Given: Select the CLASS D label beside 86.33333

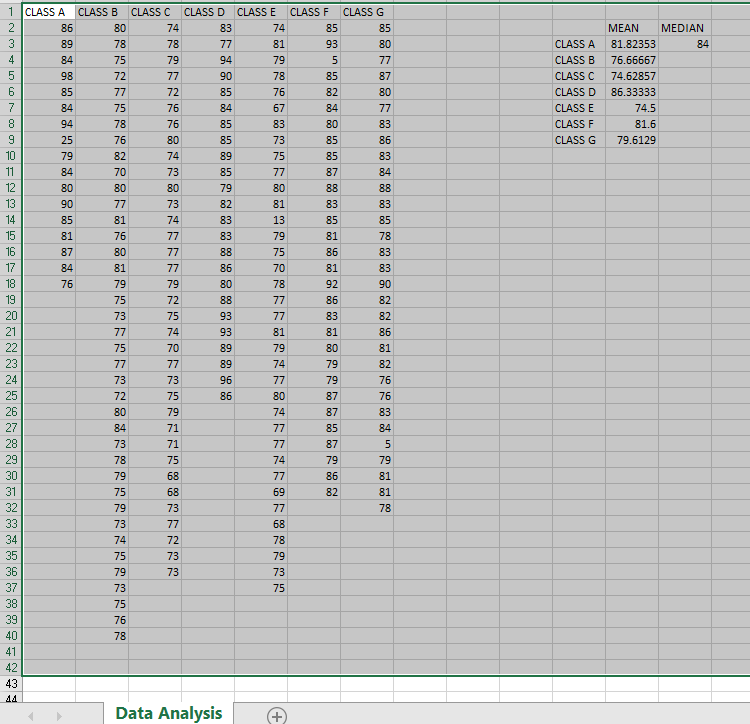Looking at the screenshot, I should [579, 92].
